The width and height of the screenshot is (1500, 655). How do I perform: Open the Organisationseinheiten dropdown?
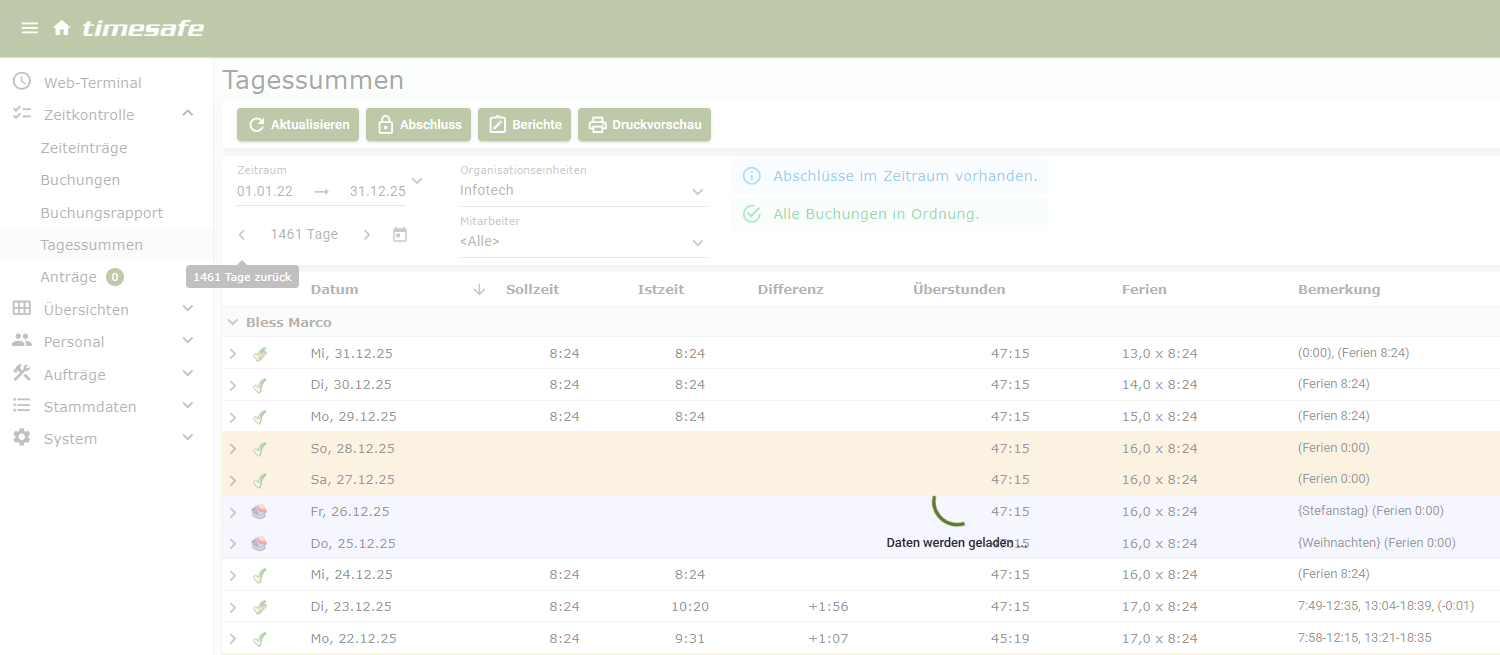point(697,191)
